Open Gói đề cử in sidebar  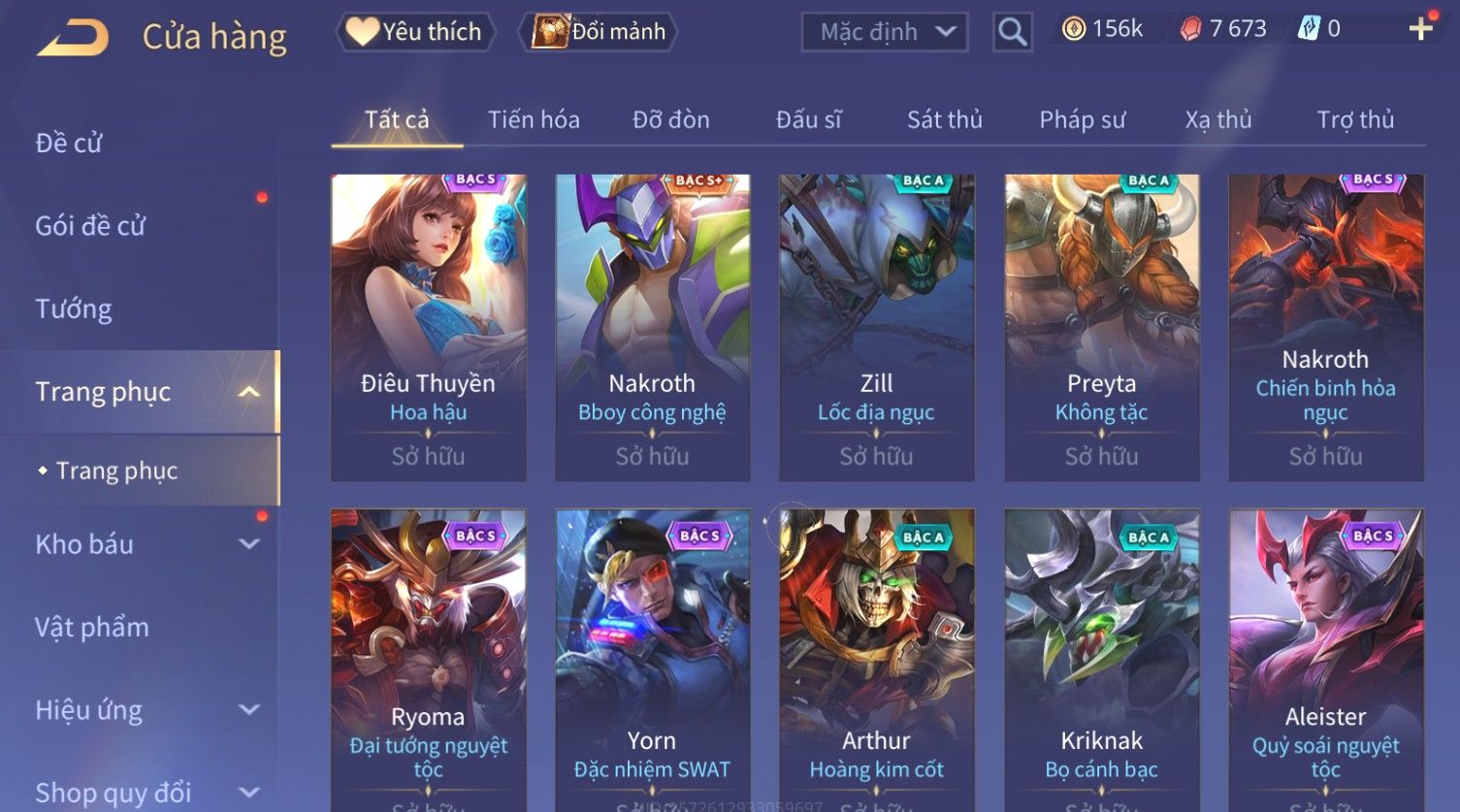coord(90,226)
